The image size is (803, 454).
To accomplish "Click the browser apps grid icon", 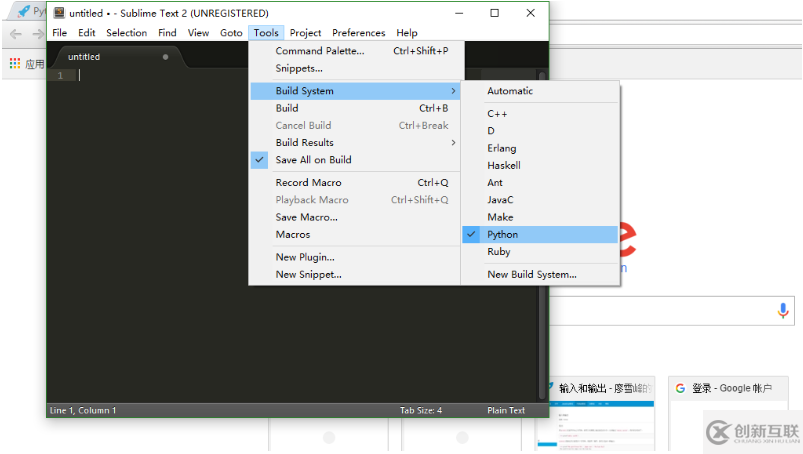I will click(x=15, y=63).
